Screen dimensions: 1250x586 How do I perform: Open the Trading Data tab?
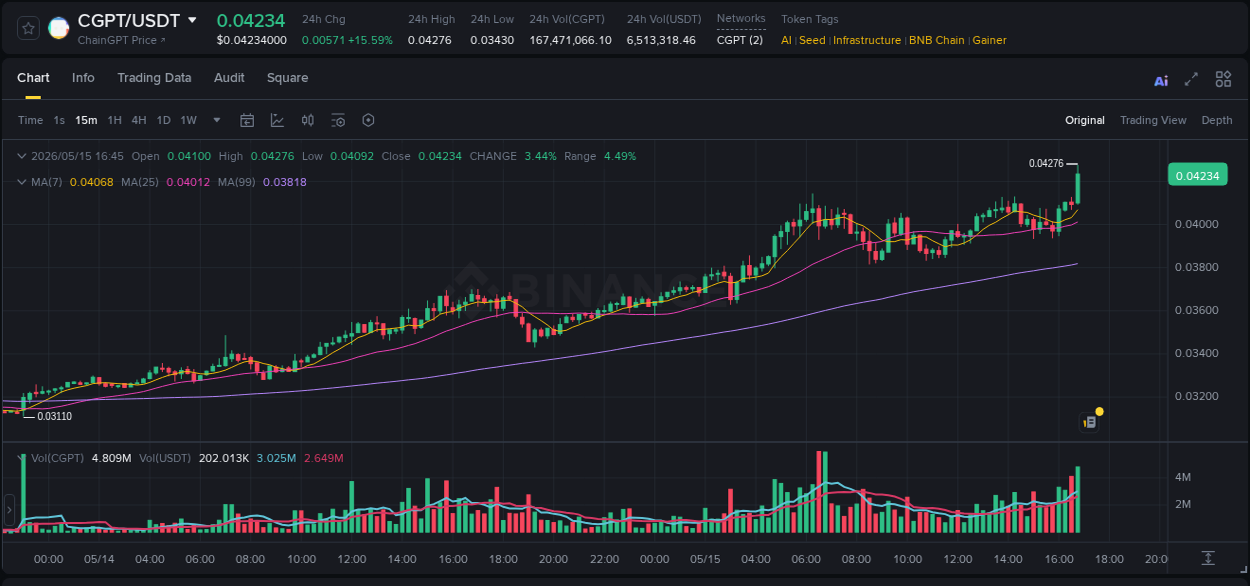[154, 78]
